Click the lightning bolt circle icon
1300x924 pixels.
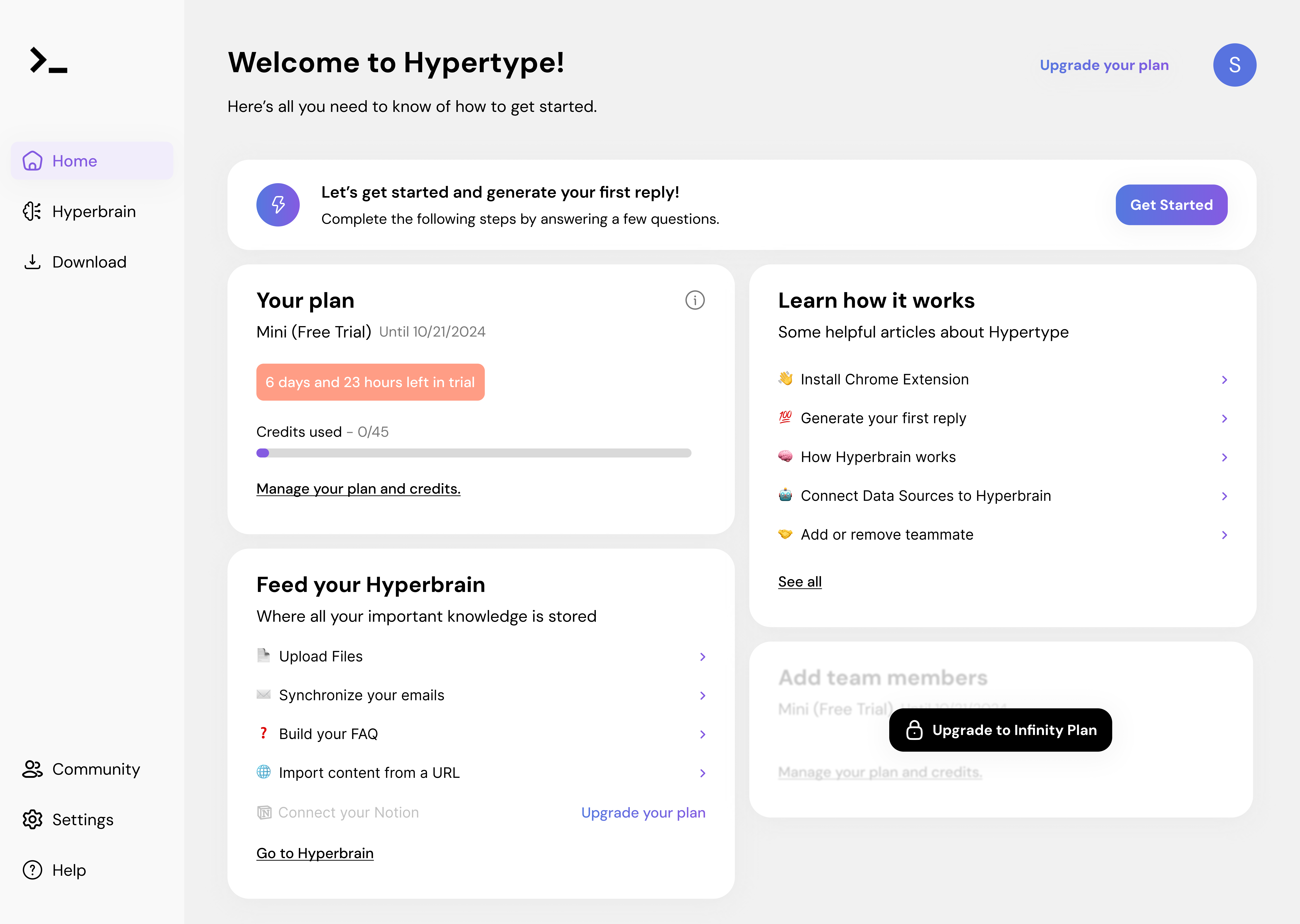pos(278,205)
